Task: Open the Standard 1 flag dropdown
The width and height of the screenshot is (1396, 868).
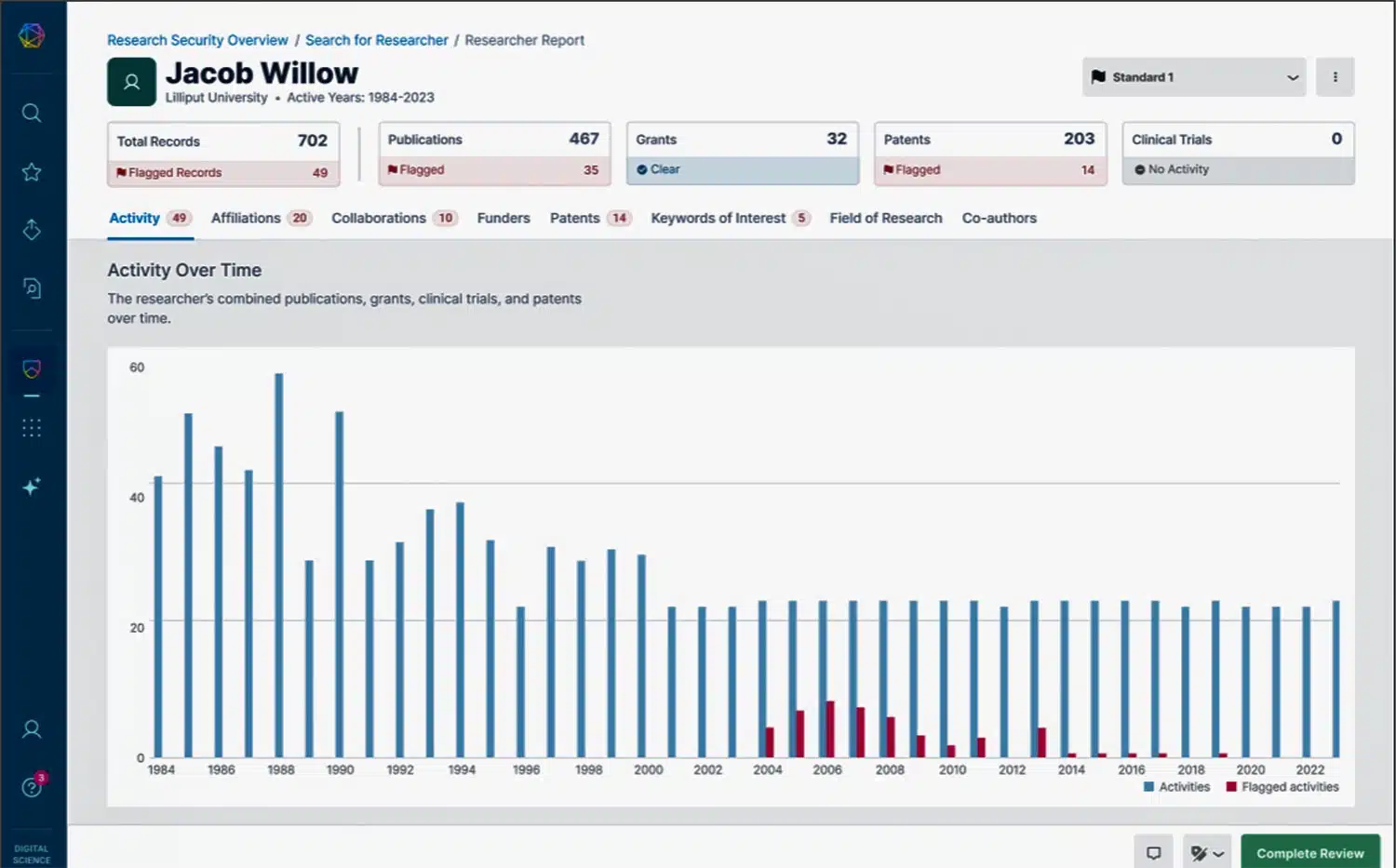Action: click(x=1194, y=77)
